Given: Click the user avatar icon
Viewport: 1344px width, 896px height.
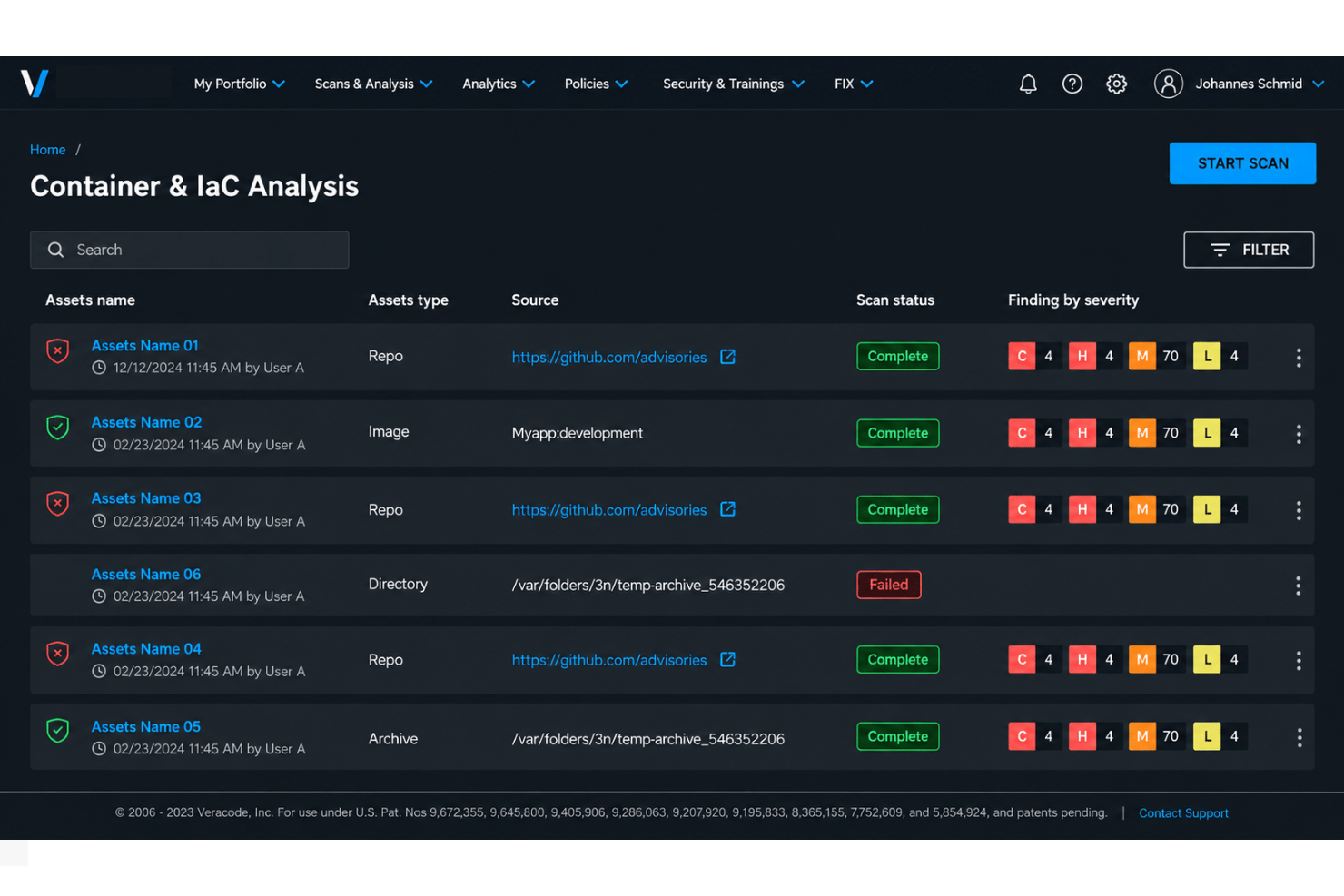Looking at the screenshot, I should click(1169, 84).
